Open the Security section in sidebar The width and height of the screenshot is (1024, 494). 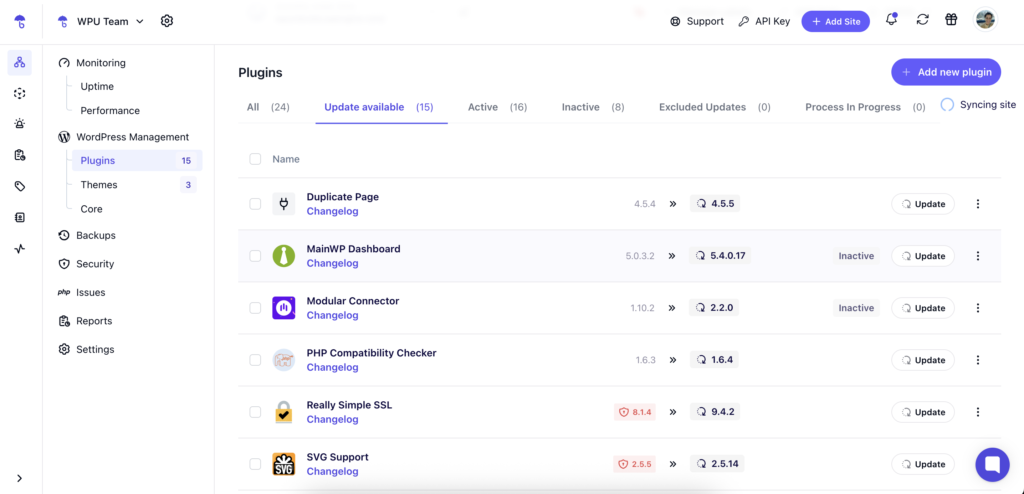tap(86, 264)
